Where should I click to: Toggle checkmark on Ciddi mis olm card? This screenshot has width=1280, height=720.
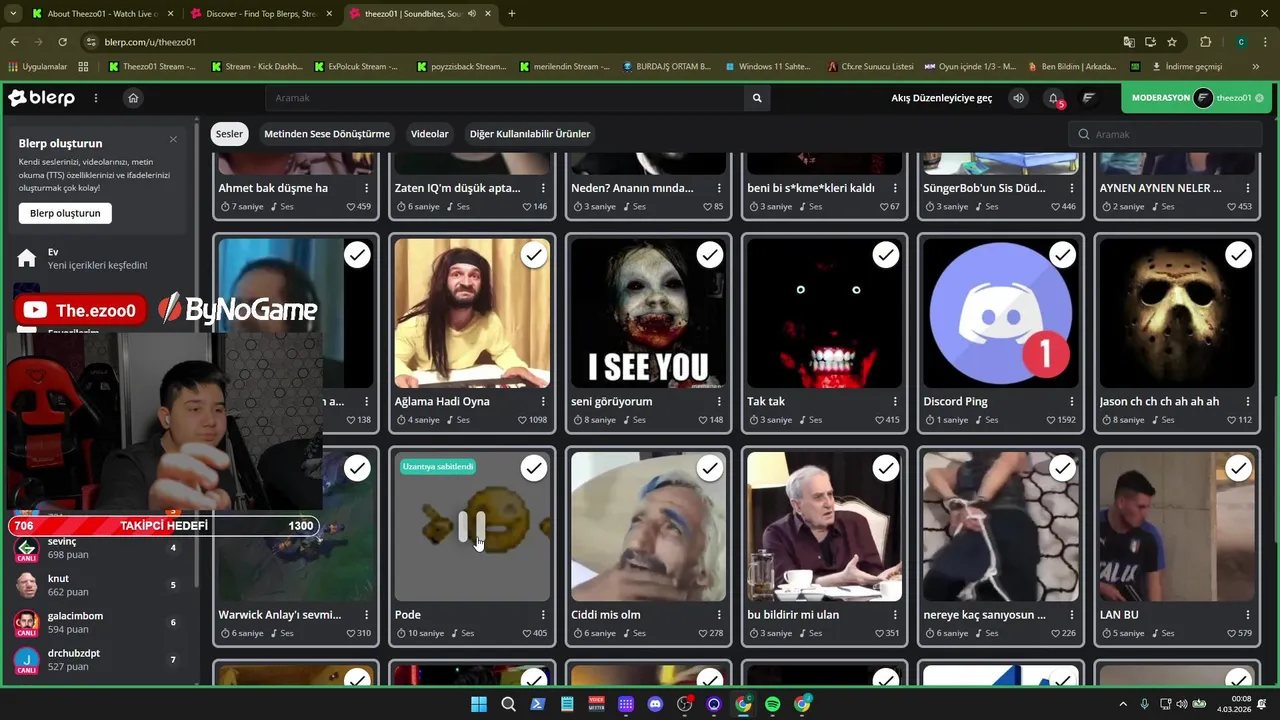click(710, 468)
